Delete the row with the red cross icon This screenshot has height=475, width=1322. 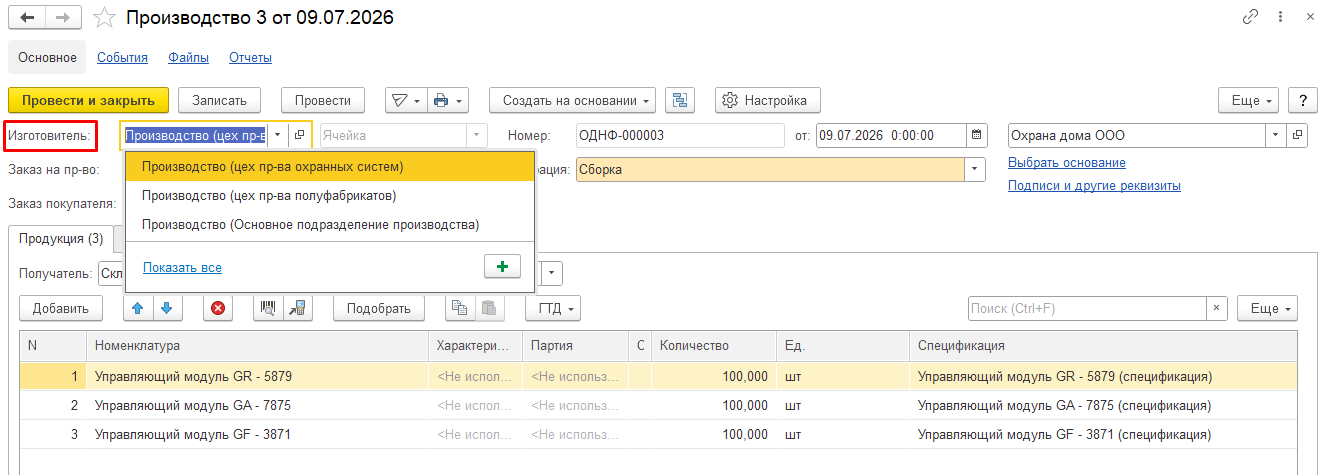point(217,308)
